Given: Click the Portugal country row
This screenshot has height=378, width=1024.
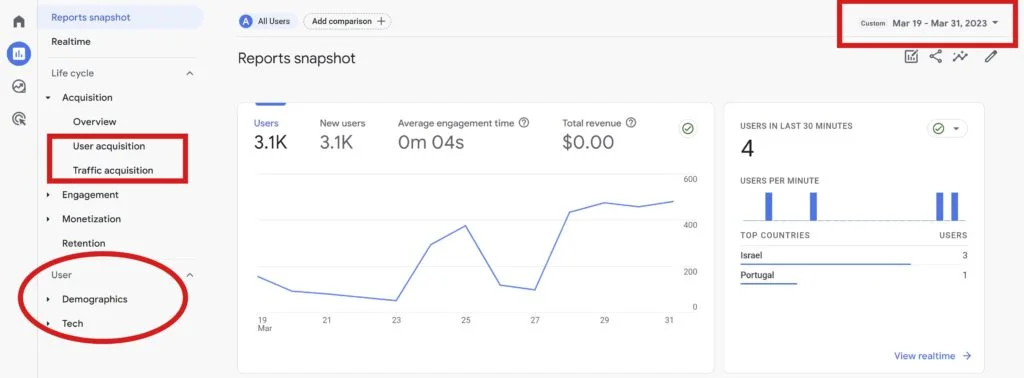Looking at the screenshot, I should (854, 276).
